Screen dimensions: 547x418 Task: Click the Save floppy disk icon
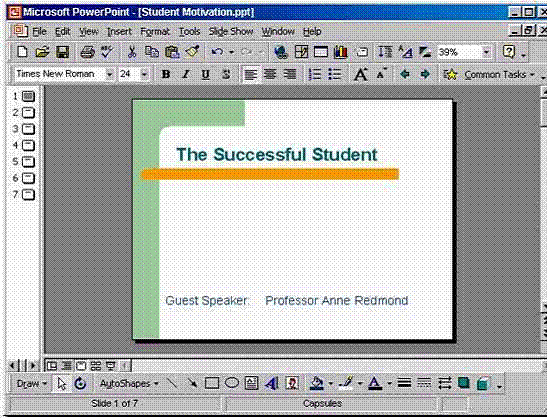tap(63, 52)
